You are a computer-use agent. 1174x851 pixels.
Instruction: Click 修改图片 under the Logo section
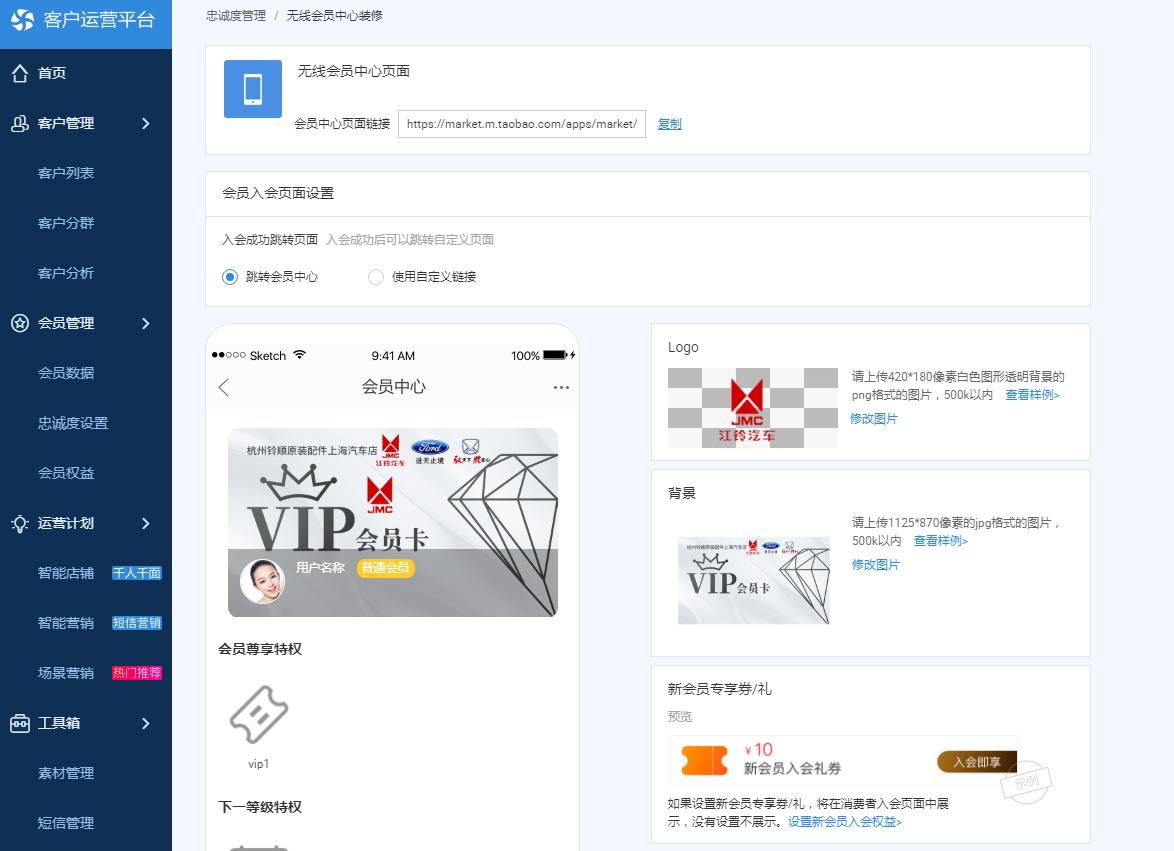876,419
